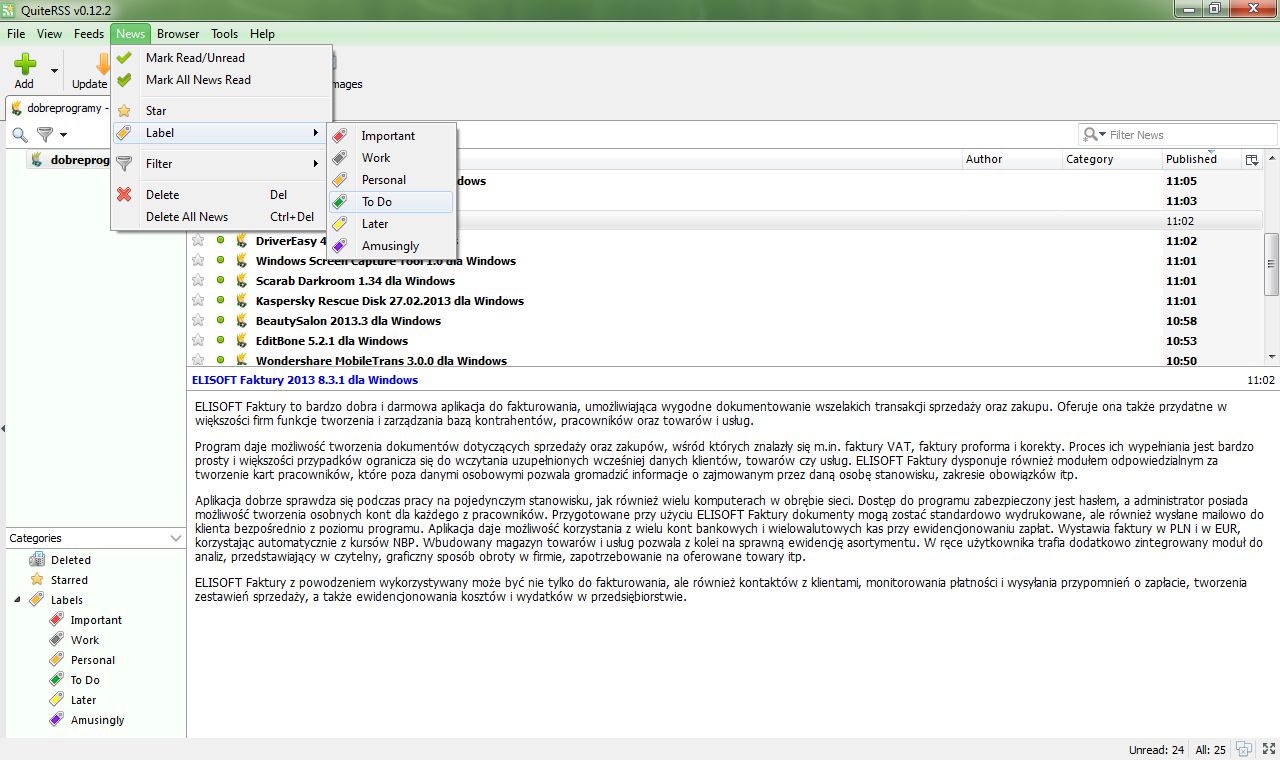Open the search options dropdown in Filter News
This screenshot has width=1280, height=760.
click(1094, 135)
